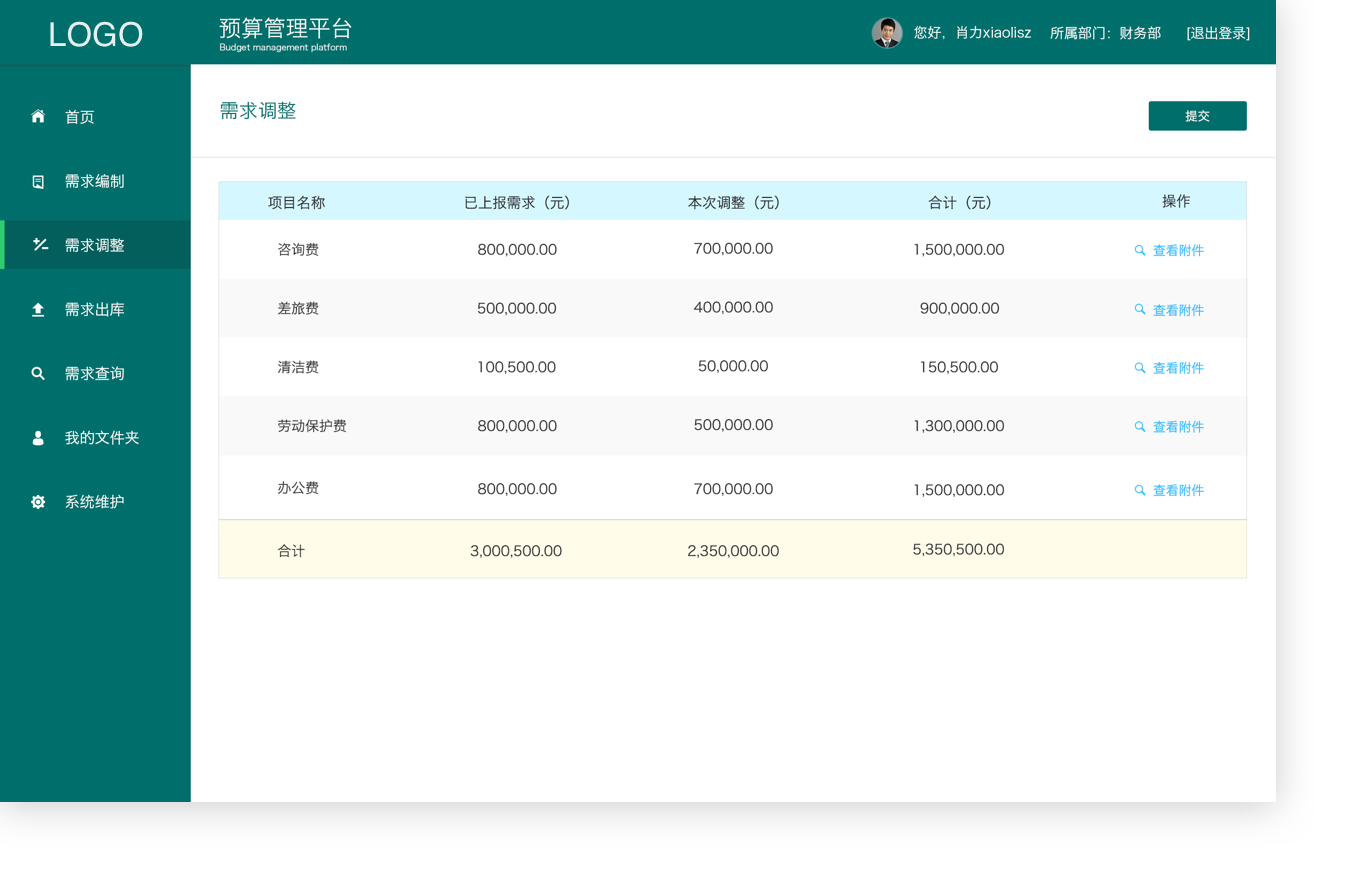Open 查看附件 for 办公费 row
Image resolution: width=1356 pixels, height=882 pixels.
click(x=1177, y=491)
